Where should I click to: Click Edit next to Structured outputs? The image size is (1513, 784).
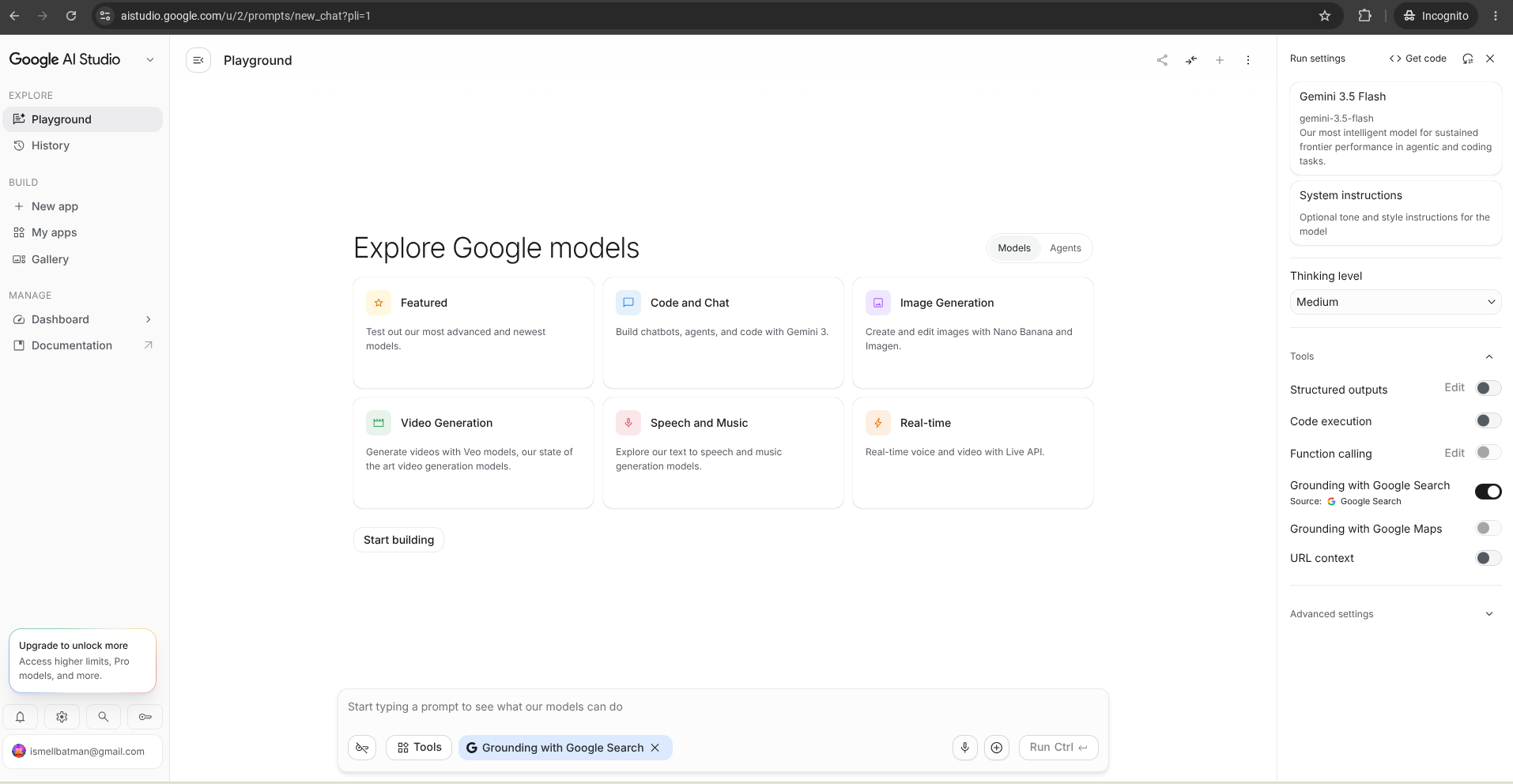(x=1455, y=387)
